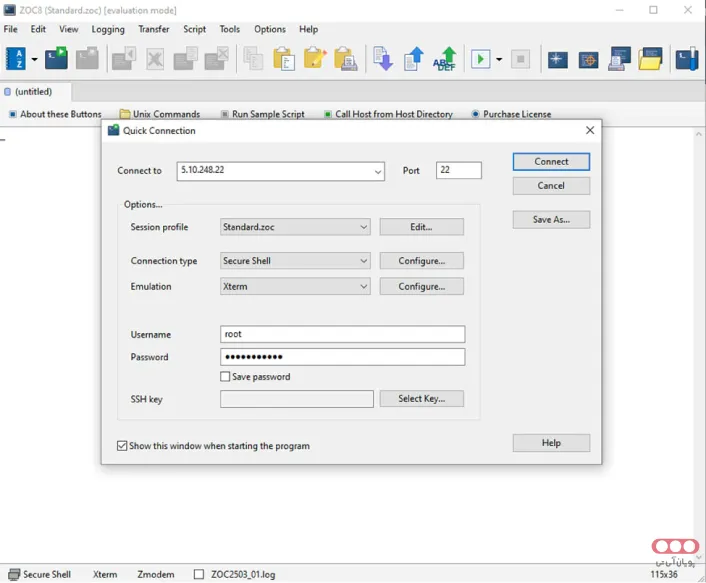Expand the Connect to address dropdown
The width and height of the screenshot is (706, 583).
coord(378,172)
